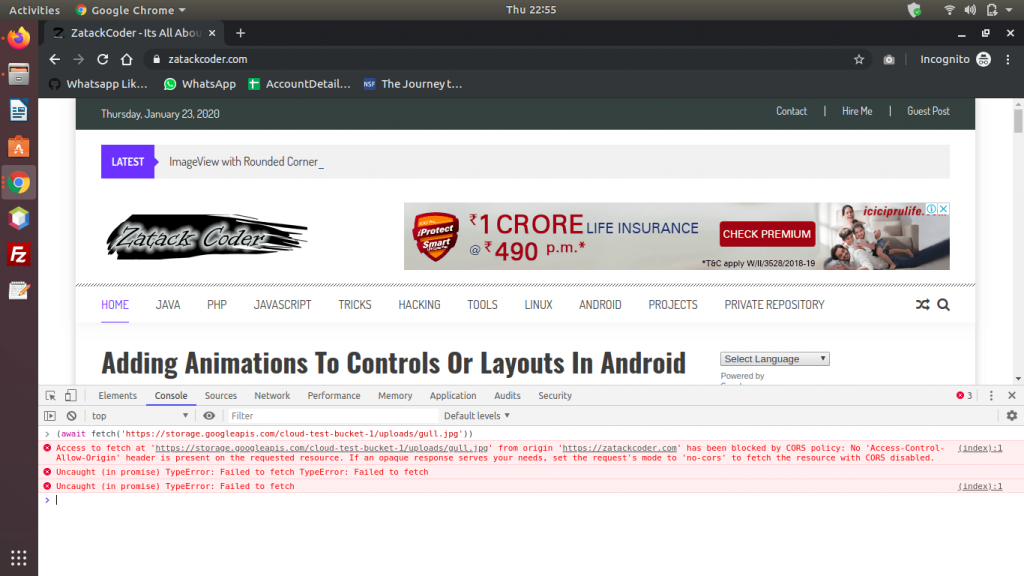Click the Hire Me link
Image resolution: width=1024 pixels, height=576 pixels.
point(857,111)
